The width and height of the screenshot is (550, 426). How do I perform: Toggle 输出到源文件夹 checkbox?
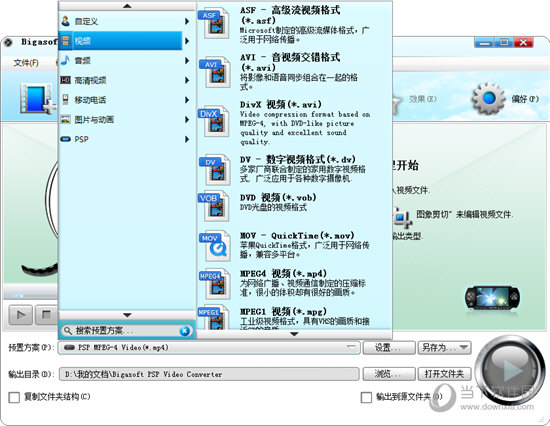366,398
